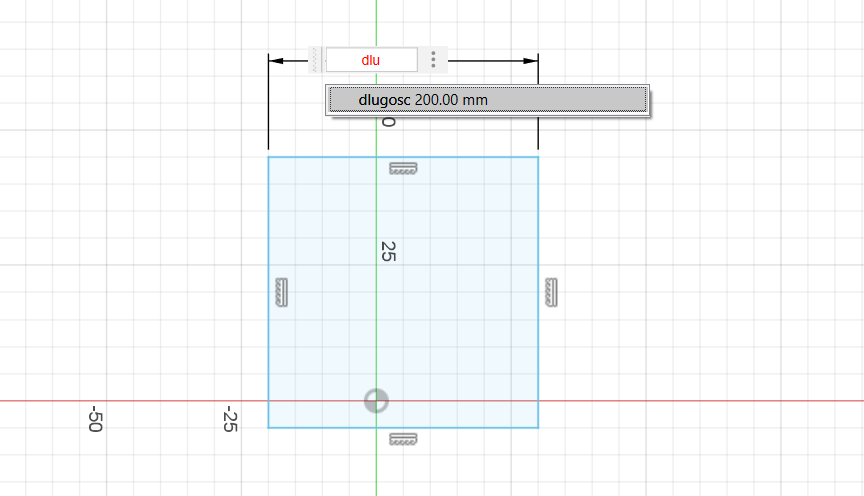
Task: Open the three-dot options menu beside dimension input
Action: (433, 60)
